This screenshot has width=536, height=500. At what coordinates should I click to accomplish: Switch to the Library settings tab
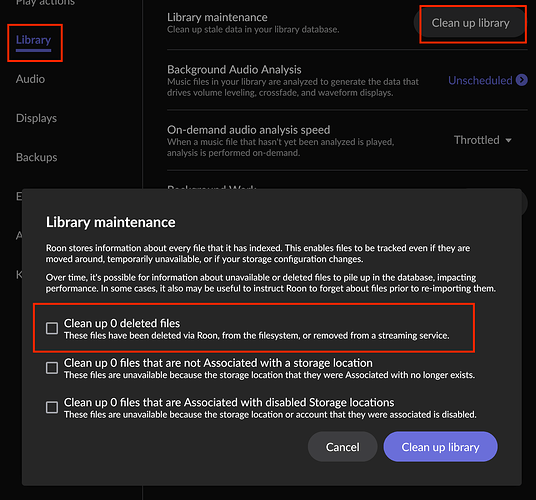pos(34,40)
